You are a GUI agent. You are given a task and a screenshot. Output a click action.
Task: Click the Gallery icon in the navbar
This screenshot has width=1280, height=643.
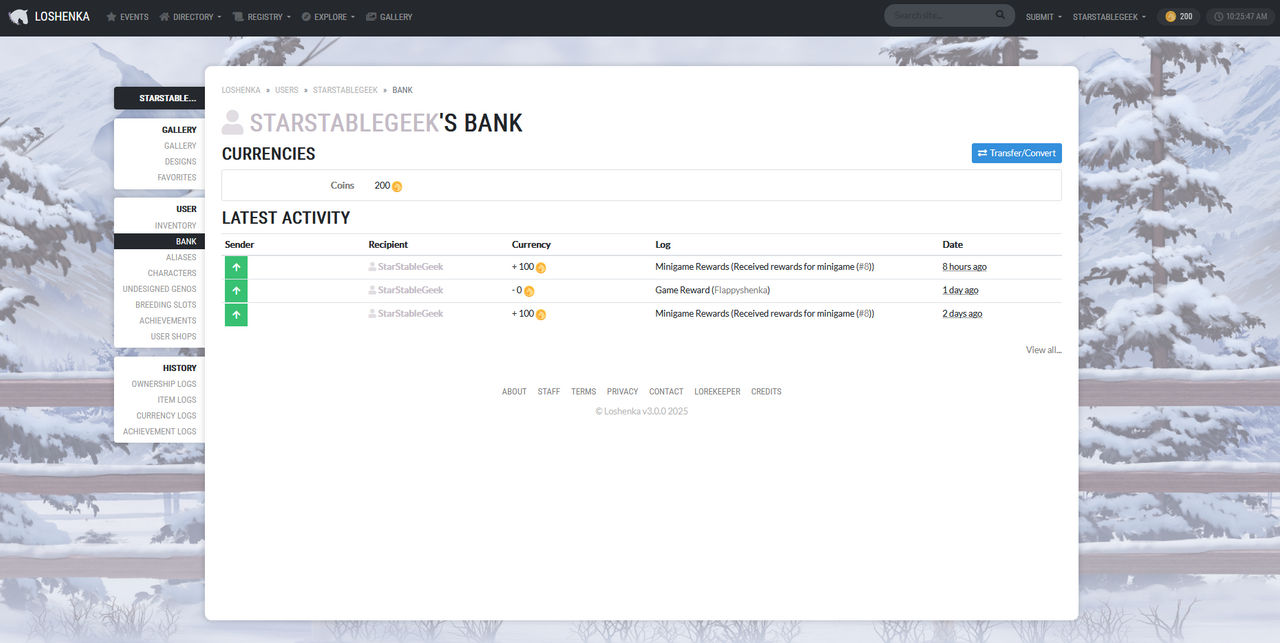pos(371,17)
